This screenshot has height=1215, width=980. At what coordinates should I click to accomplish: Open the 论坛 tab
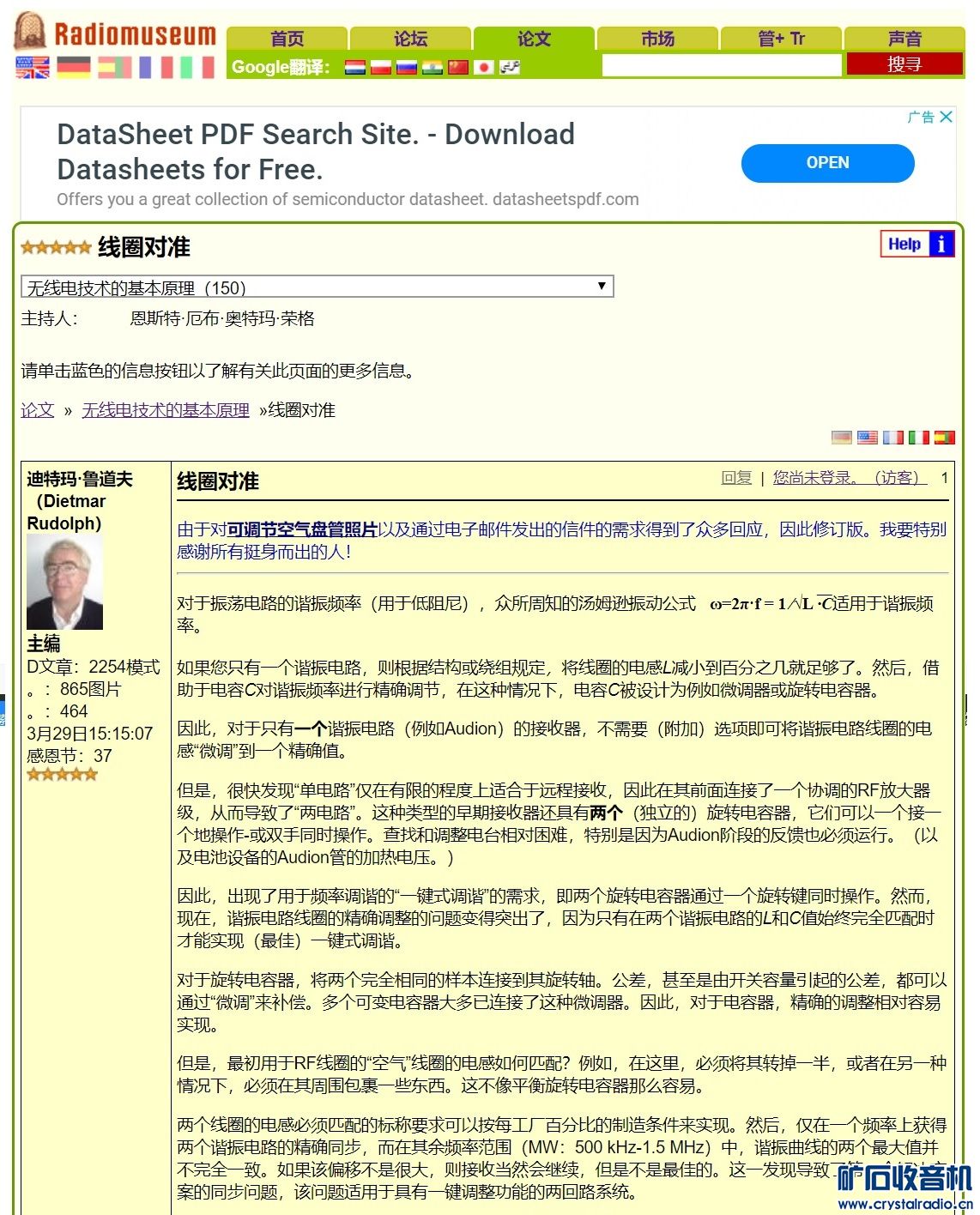[410, 39]
